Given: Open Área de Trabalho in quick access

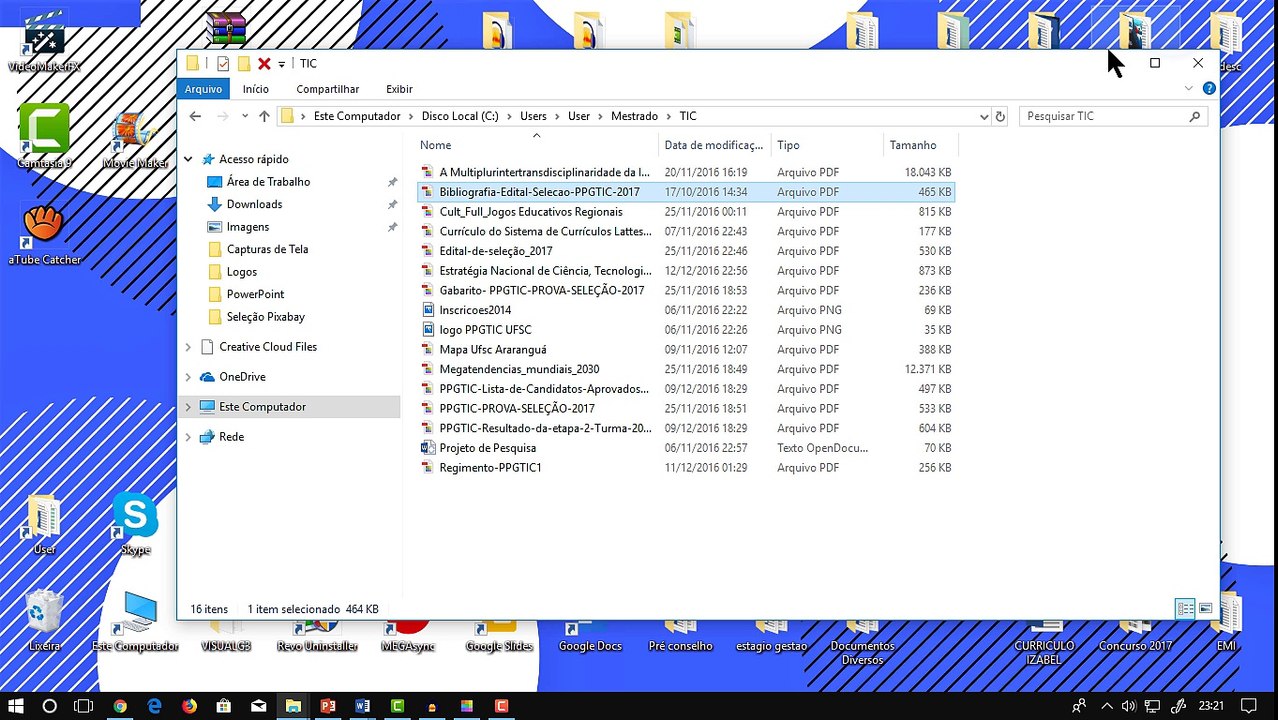Looking at the screenshot, I should point(268,182).
